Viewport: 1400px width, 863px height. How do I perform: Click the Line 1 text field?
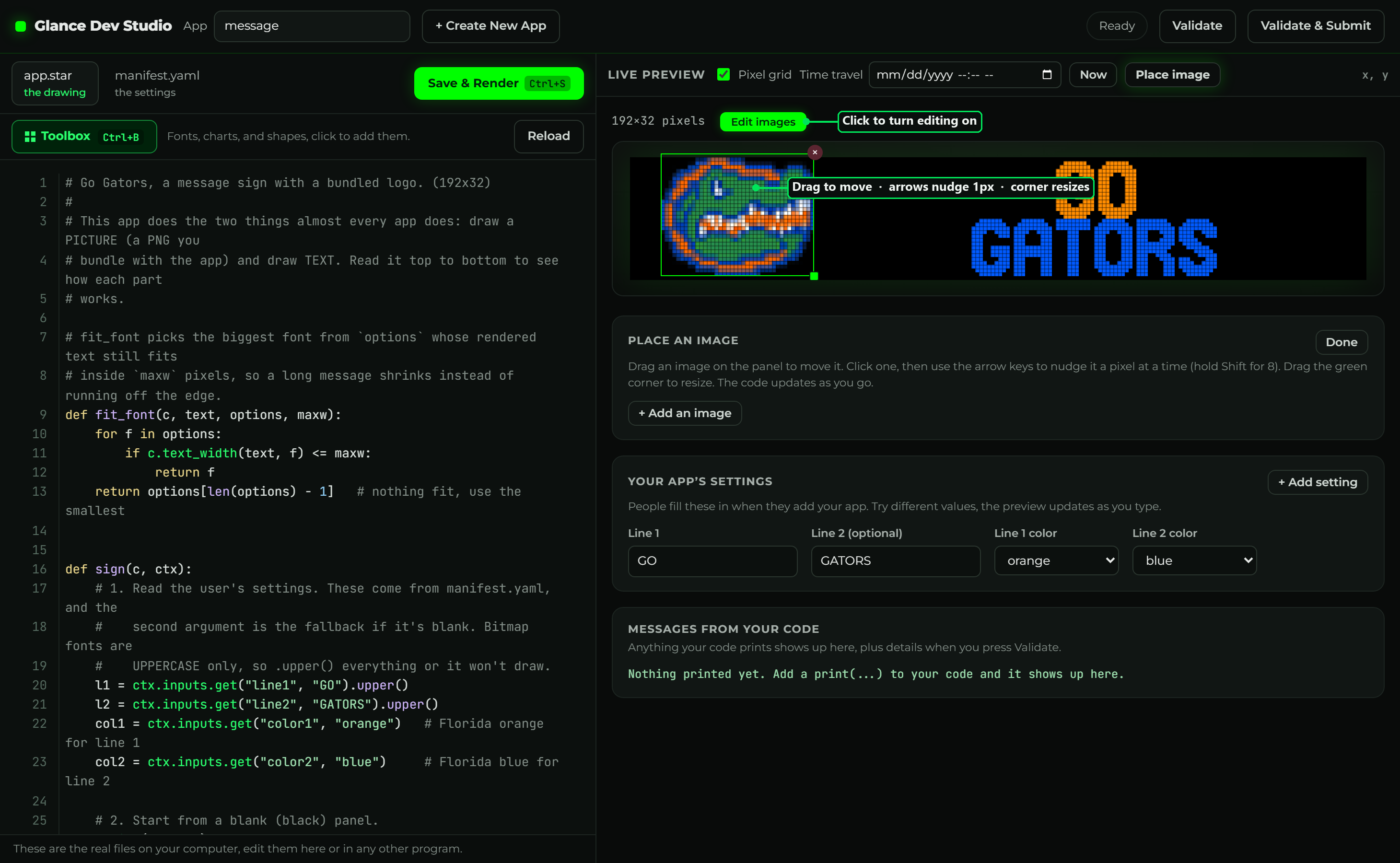(712, 561)
